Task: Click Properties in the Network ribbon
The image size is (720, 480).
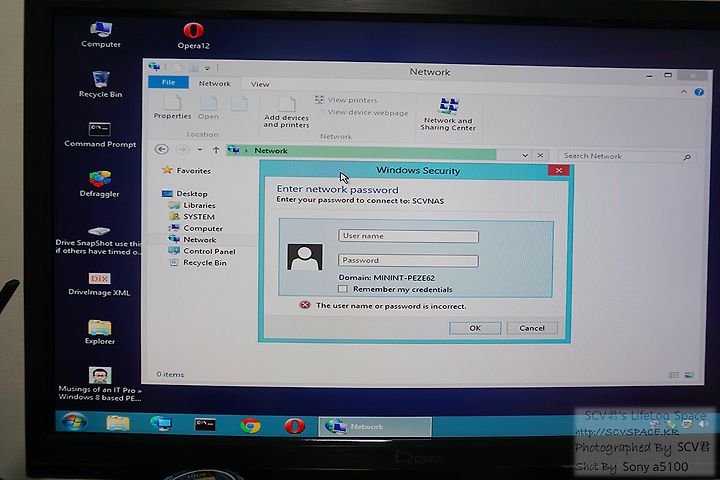Action: pyautogui.click(x=173, y=107)
